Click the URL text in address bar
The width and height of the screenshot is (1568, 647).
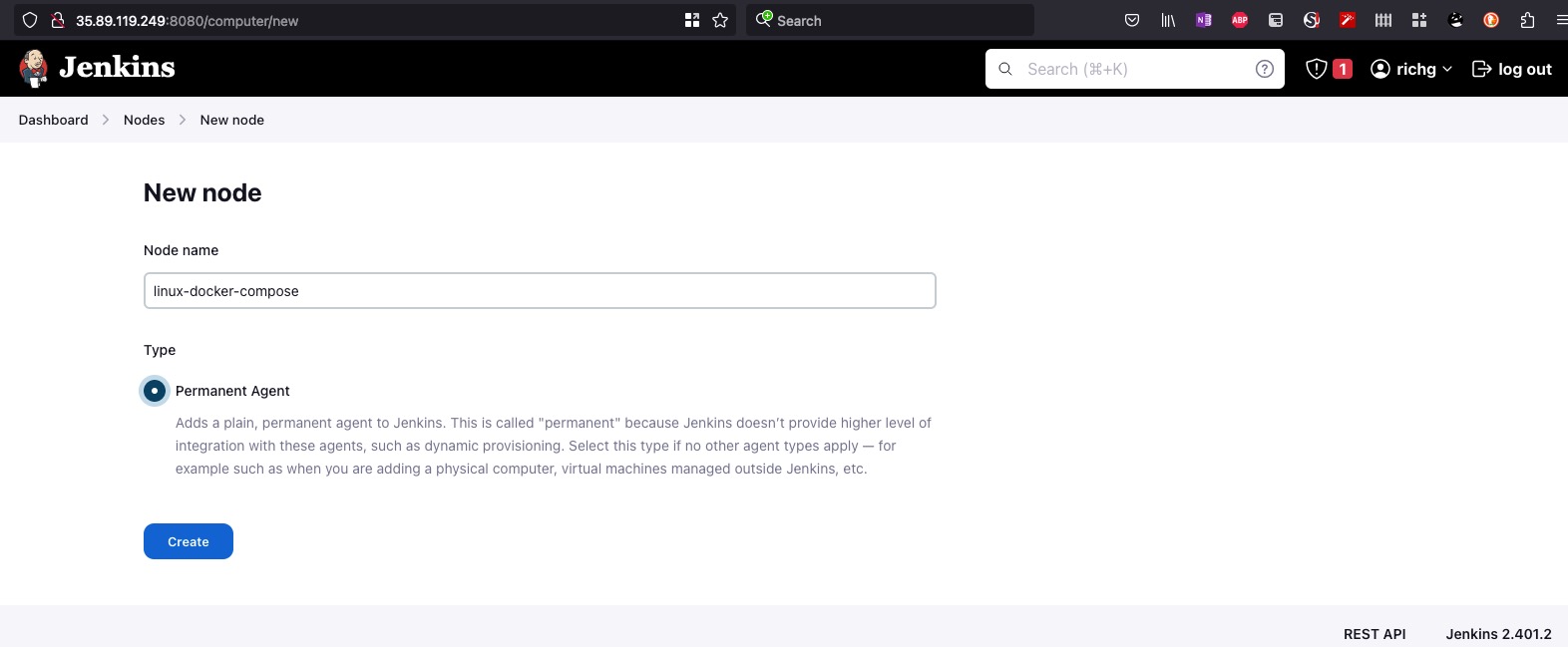pos(187,20)
